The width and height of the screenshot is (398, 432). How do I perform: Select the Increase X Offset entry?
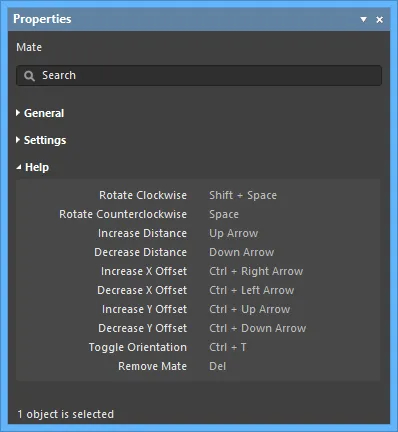(x=144, y=271)
